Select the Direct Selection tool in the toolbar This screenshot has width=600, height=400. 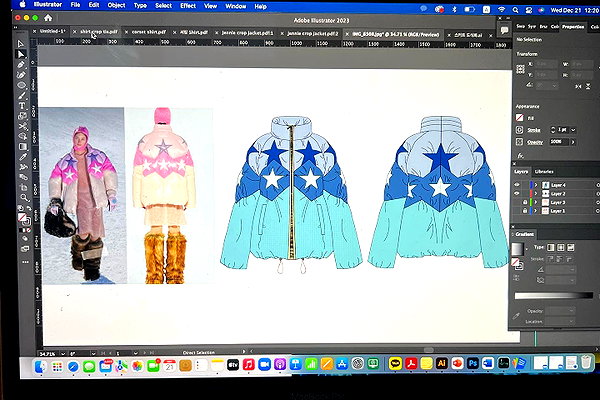pos(21,54)
